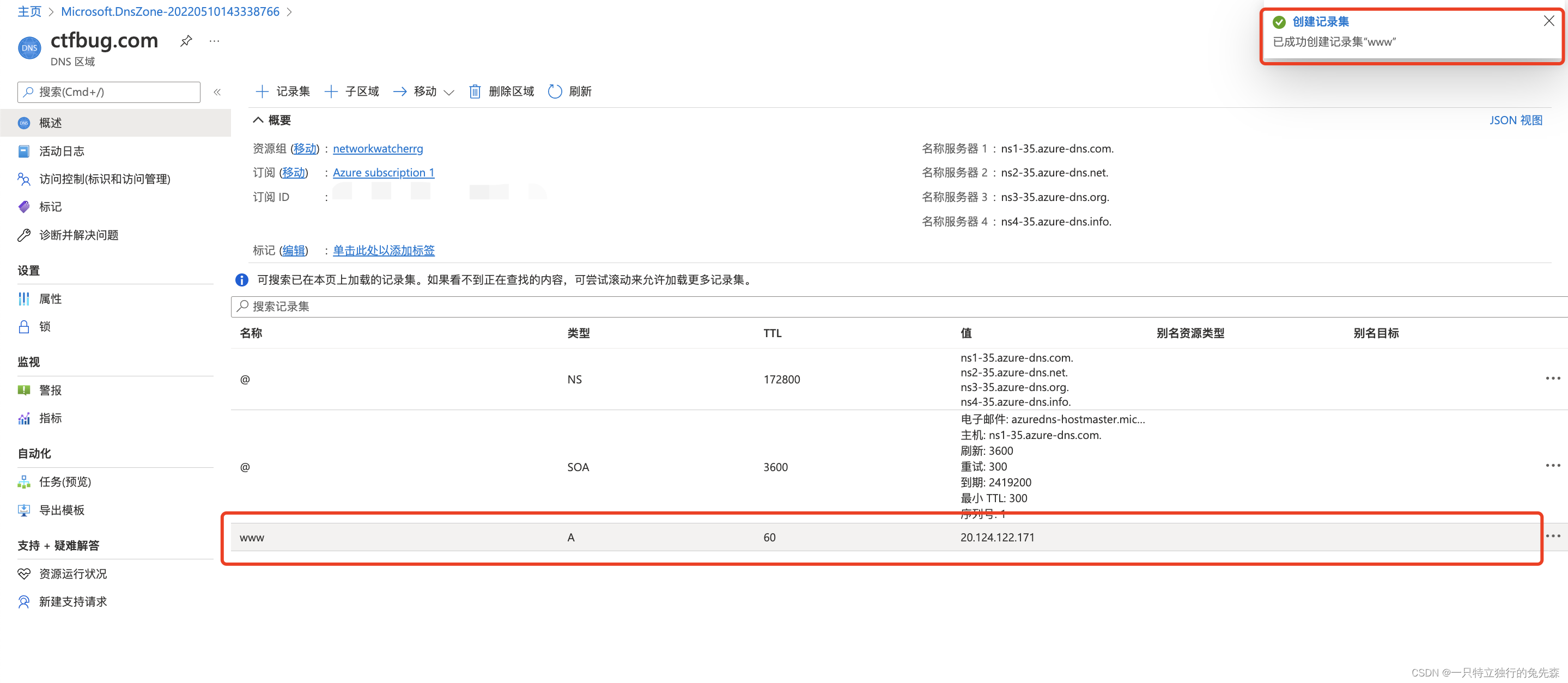The height and width of the screenshot is (683, 1568).
Task: Click the Alias target column header
Action: (1376, 333)
